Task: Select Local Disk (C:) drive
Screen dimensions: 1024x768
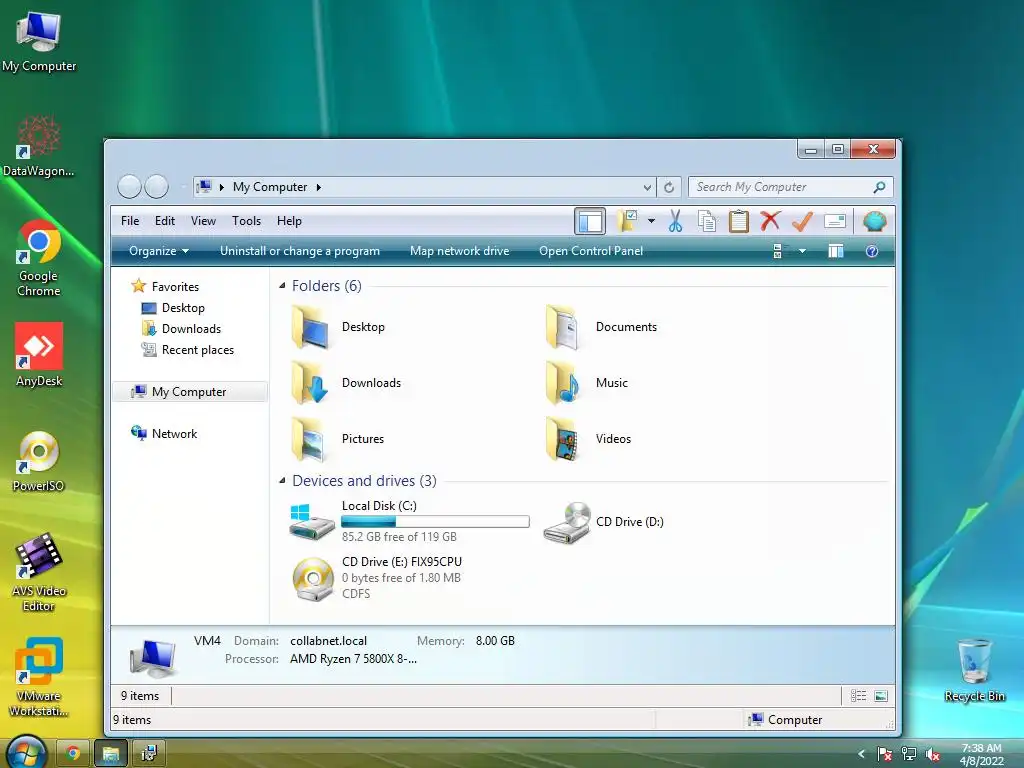Action: (x=409, y=521)
